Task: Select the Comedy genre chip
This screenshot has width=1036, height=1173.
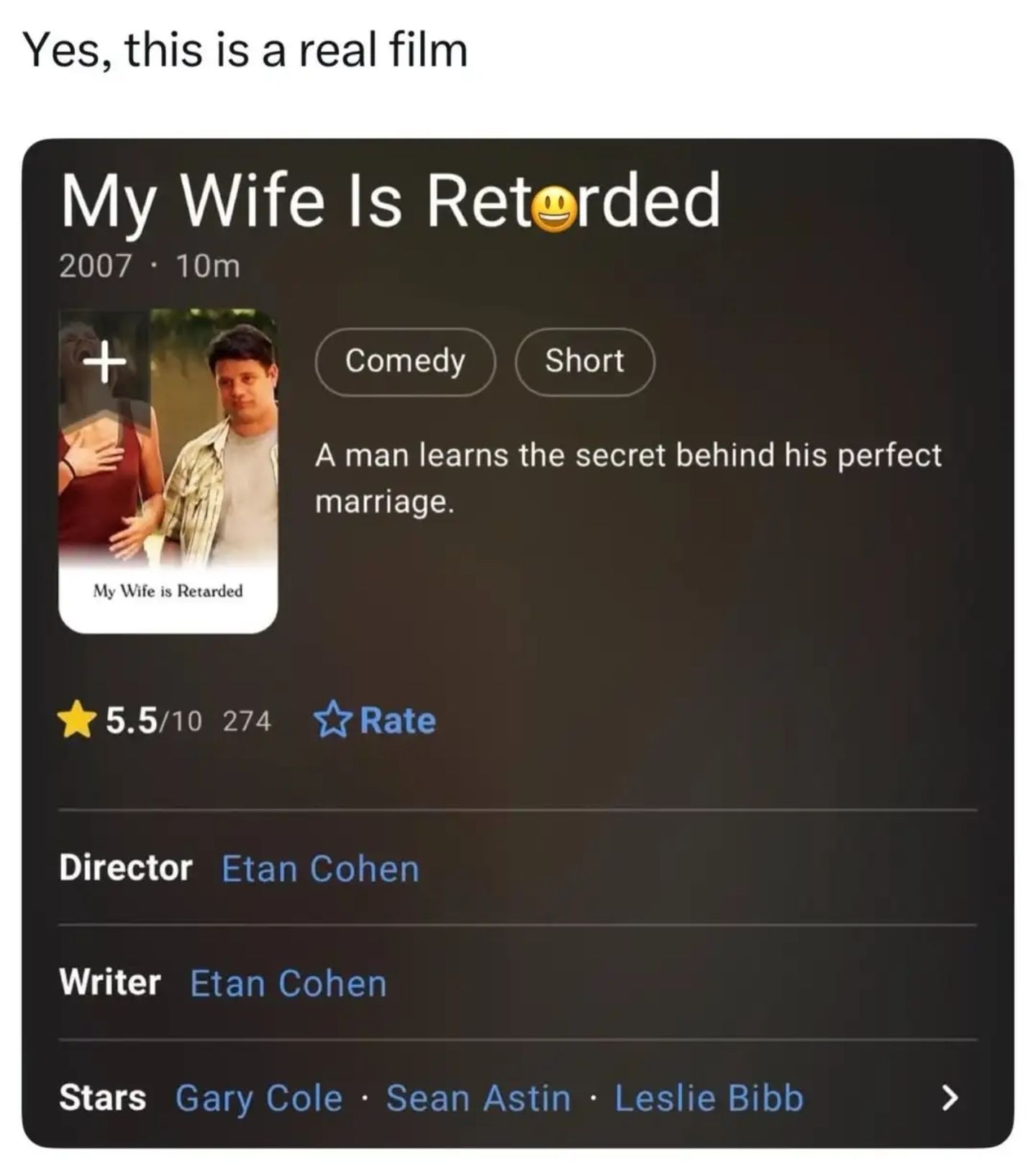Action: (x=405, y=362)
